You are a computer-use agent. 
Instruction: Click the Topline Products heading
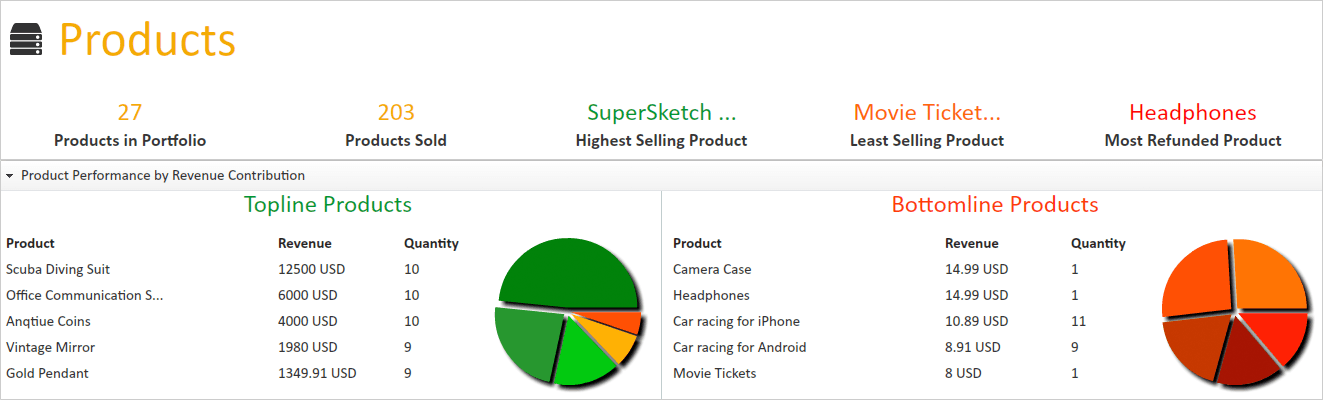(328, 204)
